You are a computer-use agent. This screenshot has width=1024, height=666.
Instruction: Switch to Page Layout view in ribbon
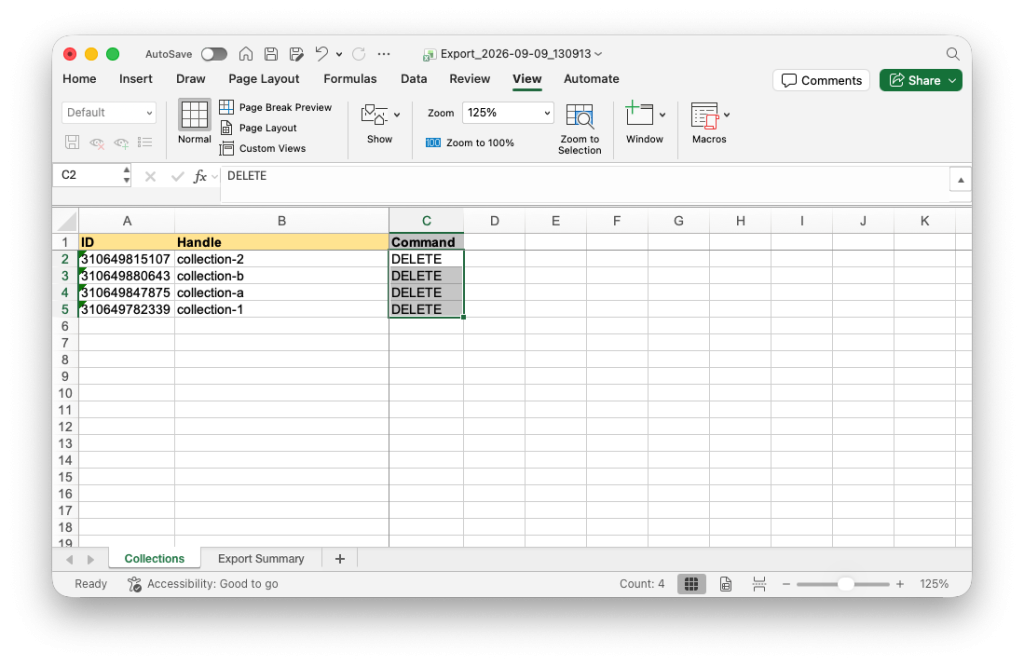point(259,128)
